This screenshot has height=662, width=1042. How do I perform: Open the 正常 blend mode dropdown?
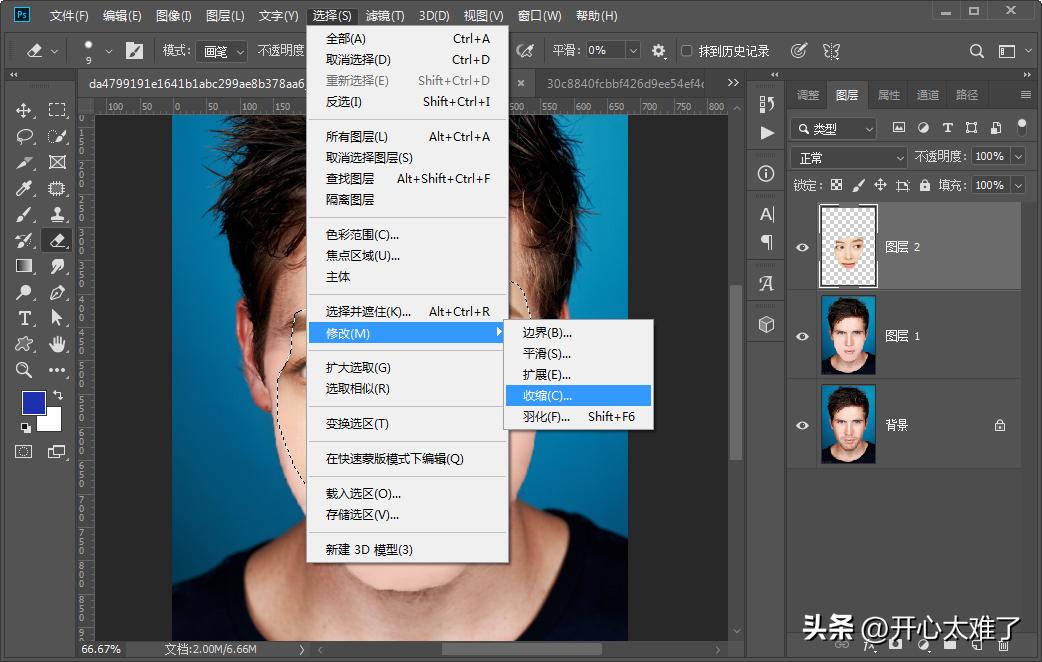tap(848, 157)
